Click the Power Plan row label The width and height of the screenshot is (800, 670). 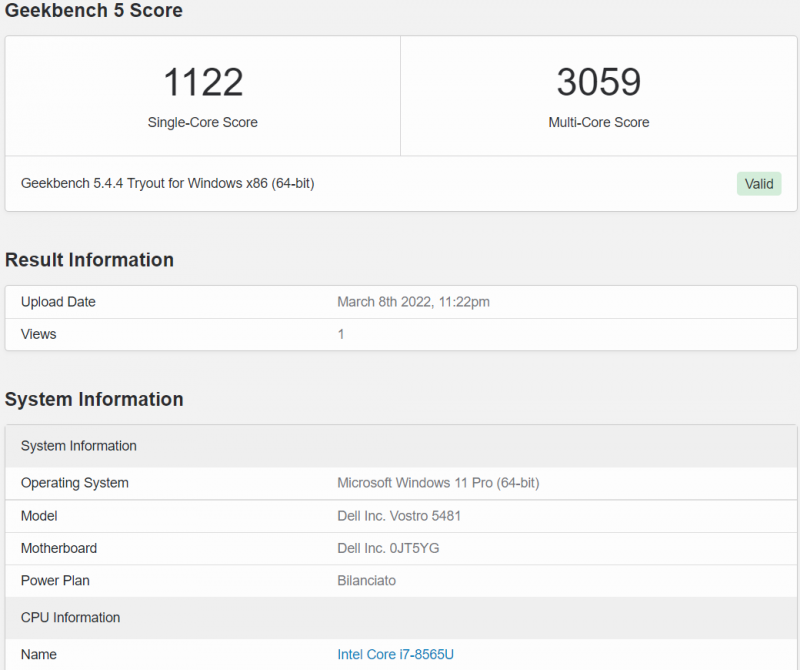[x=55, y=580]
